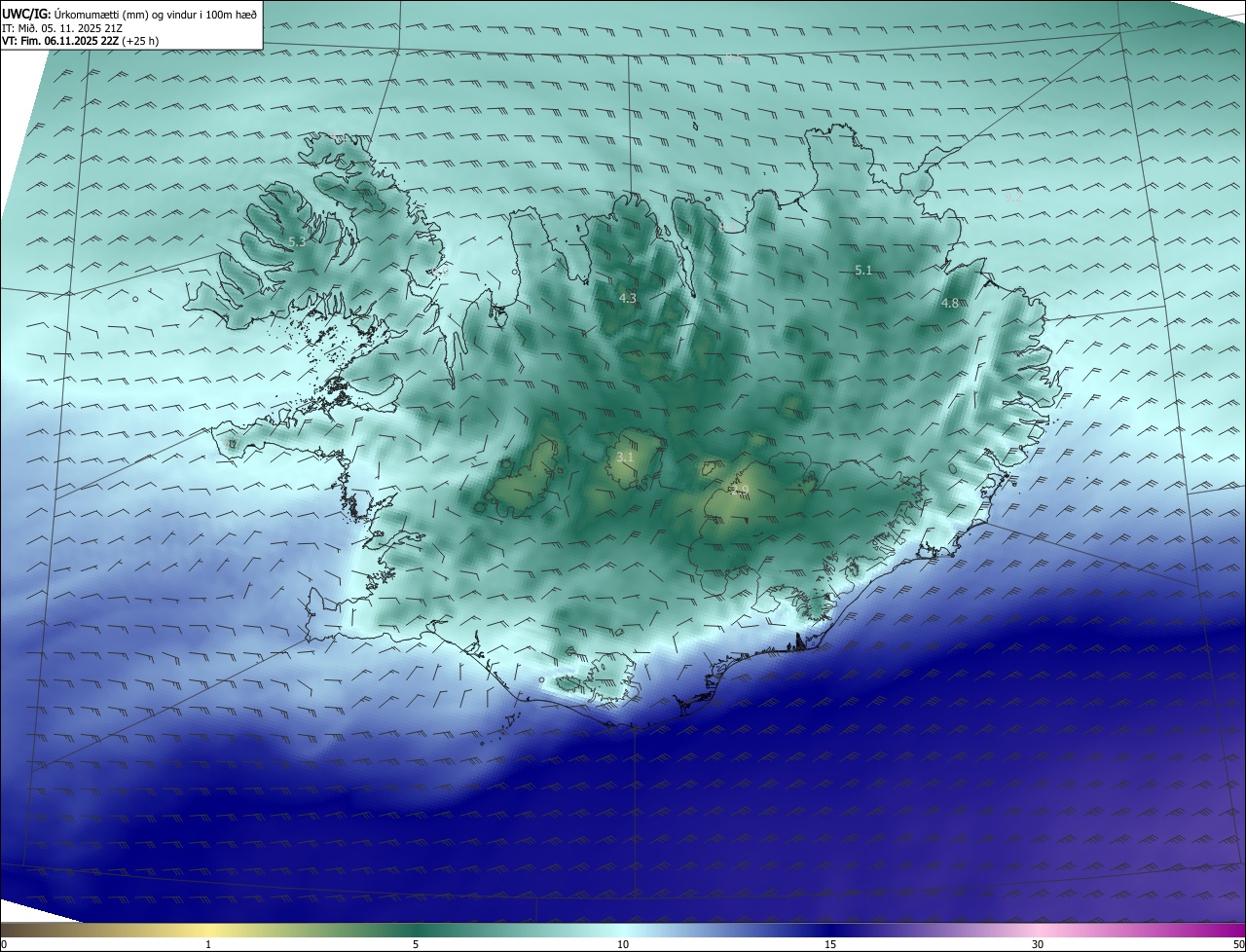Click the 5.1 value label on the map
This screenshot has width=1246, height=952.
tap(863, 271)
